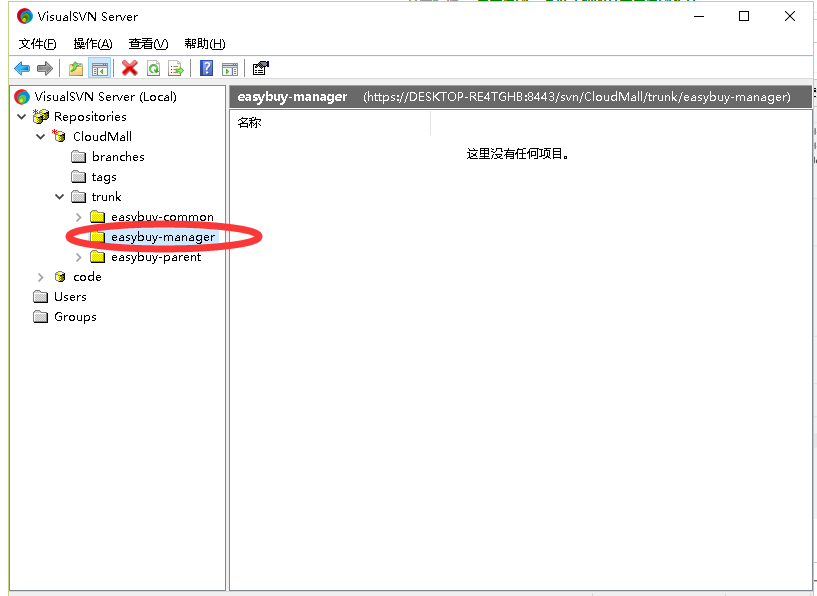Collapse the CloudMall repository node
The width and height of the screenshot is (817, 596).
(41, 136)
